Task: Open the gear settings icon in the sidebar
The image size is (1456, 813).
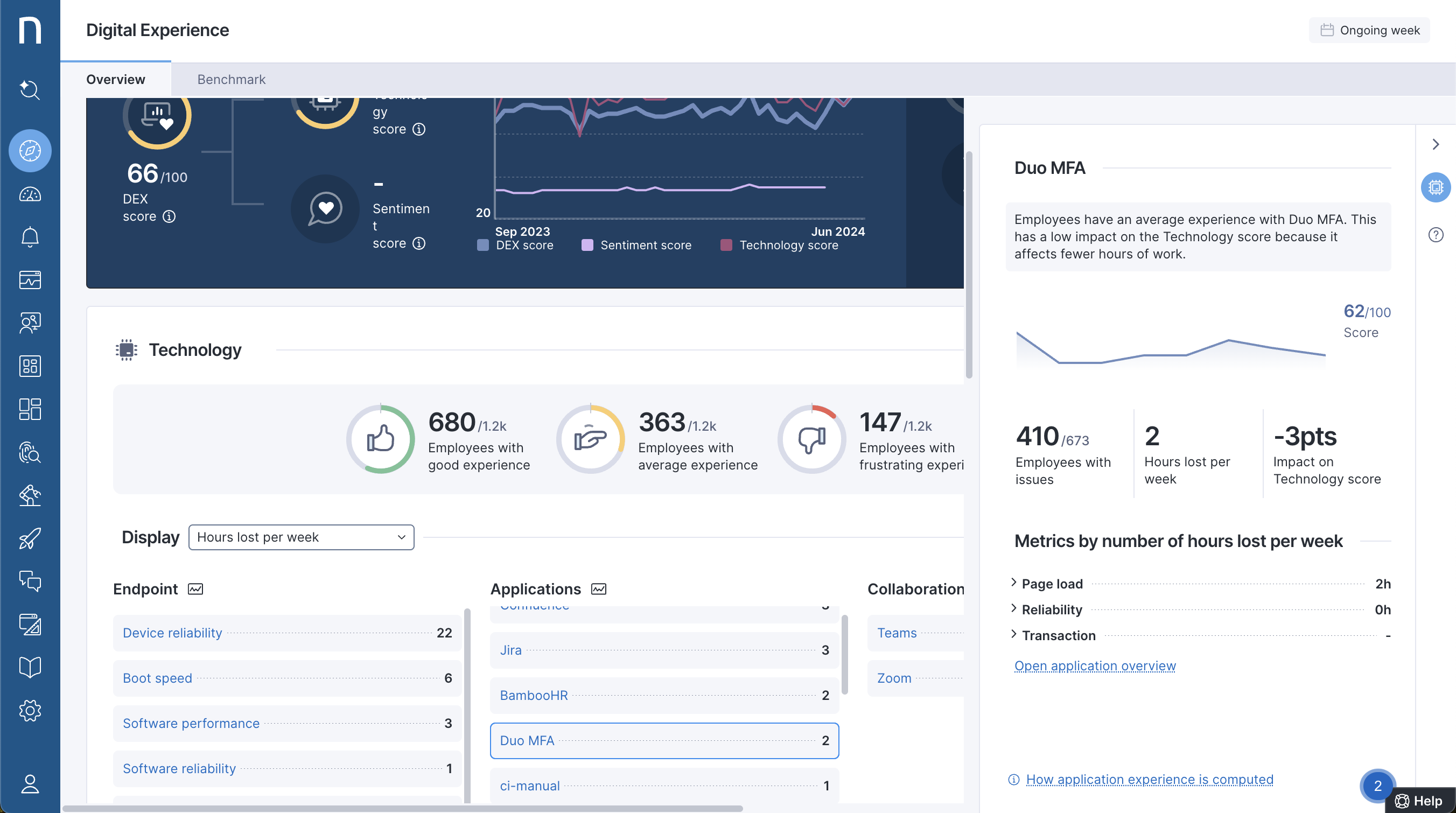Action: click(x=30, y=710)
